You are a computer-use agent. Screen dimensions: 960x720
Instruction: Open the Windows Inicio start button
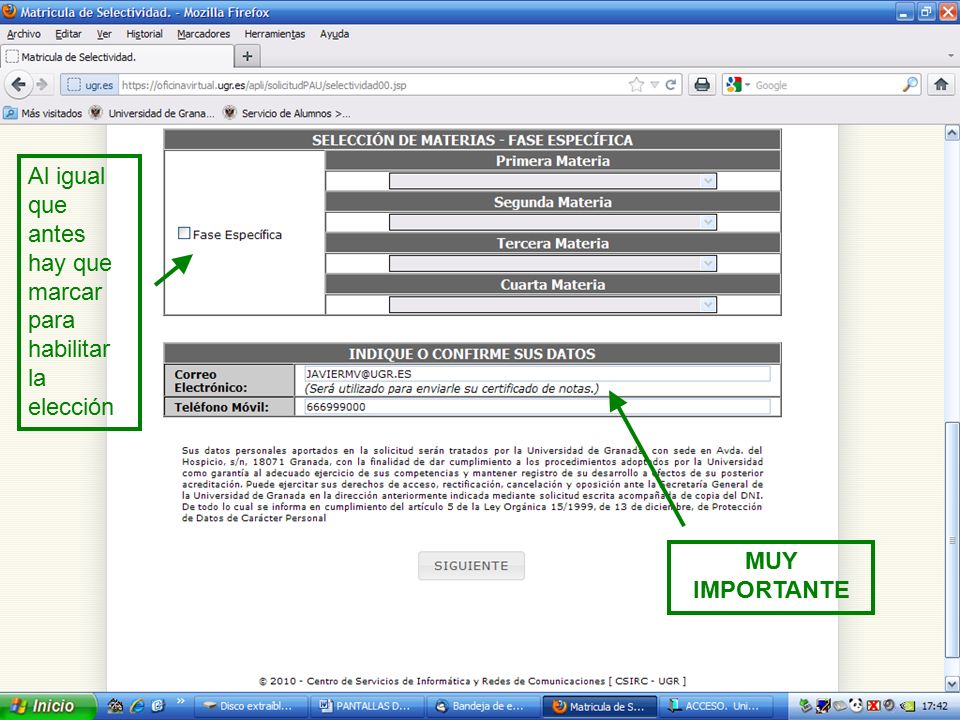[48, 706]
